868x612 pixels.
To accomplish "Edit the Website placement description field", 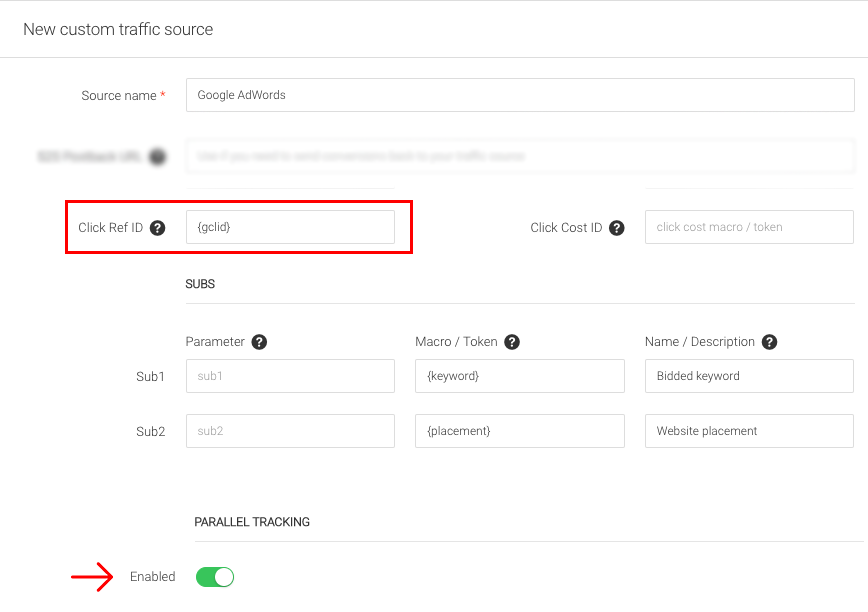I will coord(749,431).
